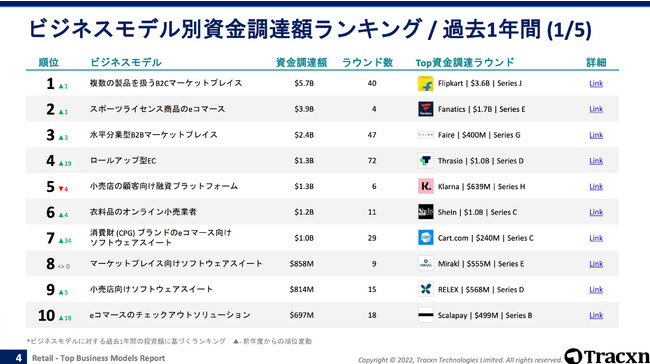650x364 pixels.
Task: Click the SheIn logo icon
Action: click(x=425, y=212)
